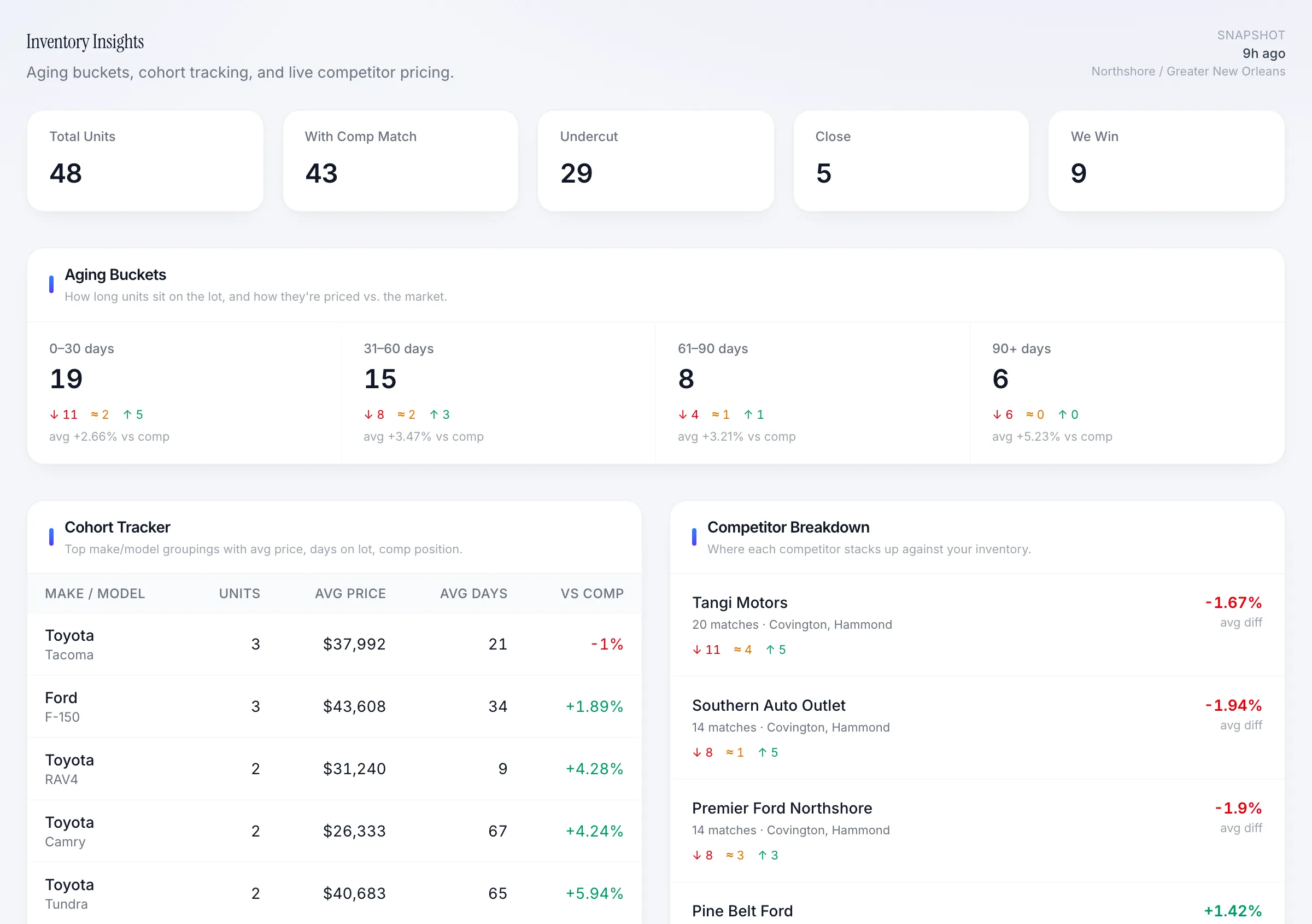Open Southern Auto Outlet competitor entry
Viewport: 1312px width, 924px height.
coord(977,728)
